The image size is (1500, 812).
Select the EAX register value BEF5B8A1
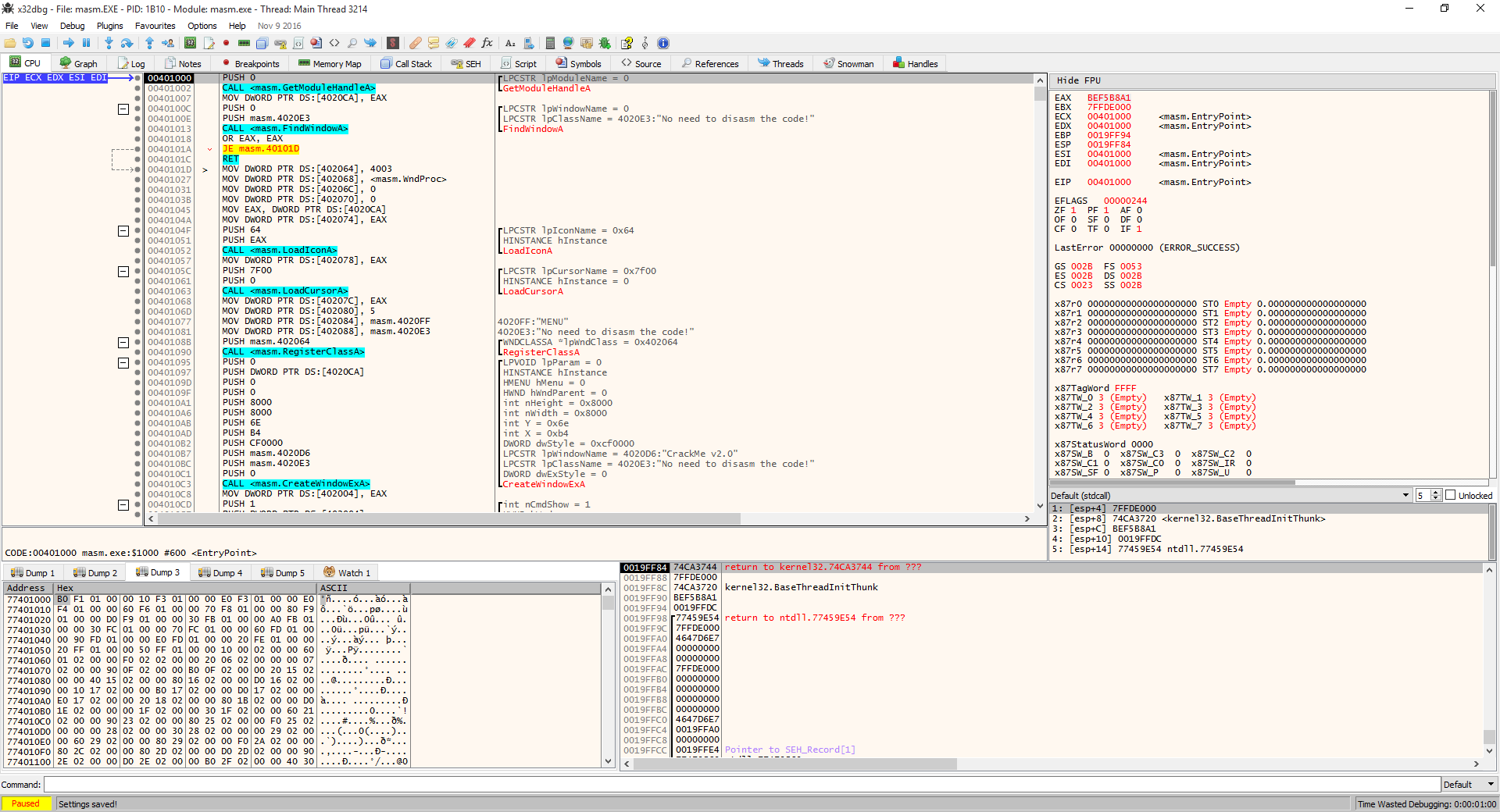[x=1109, y=98]
